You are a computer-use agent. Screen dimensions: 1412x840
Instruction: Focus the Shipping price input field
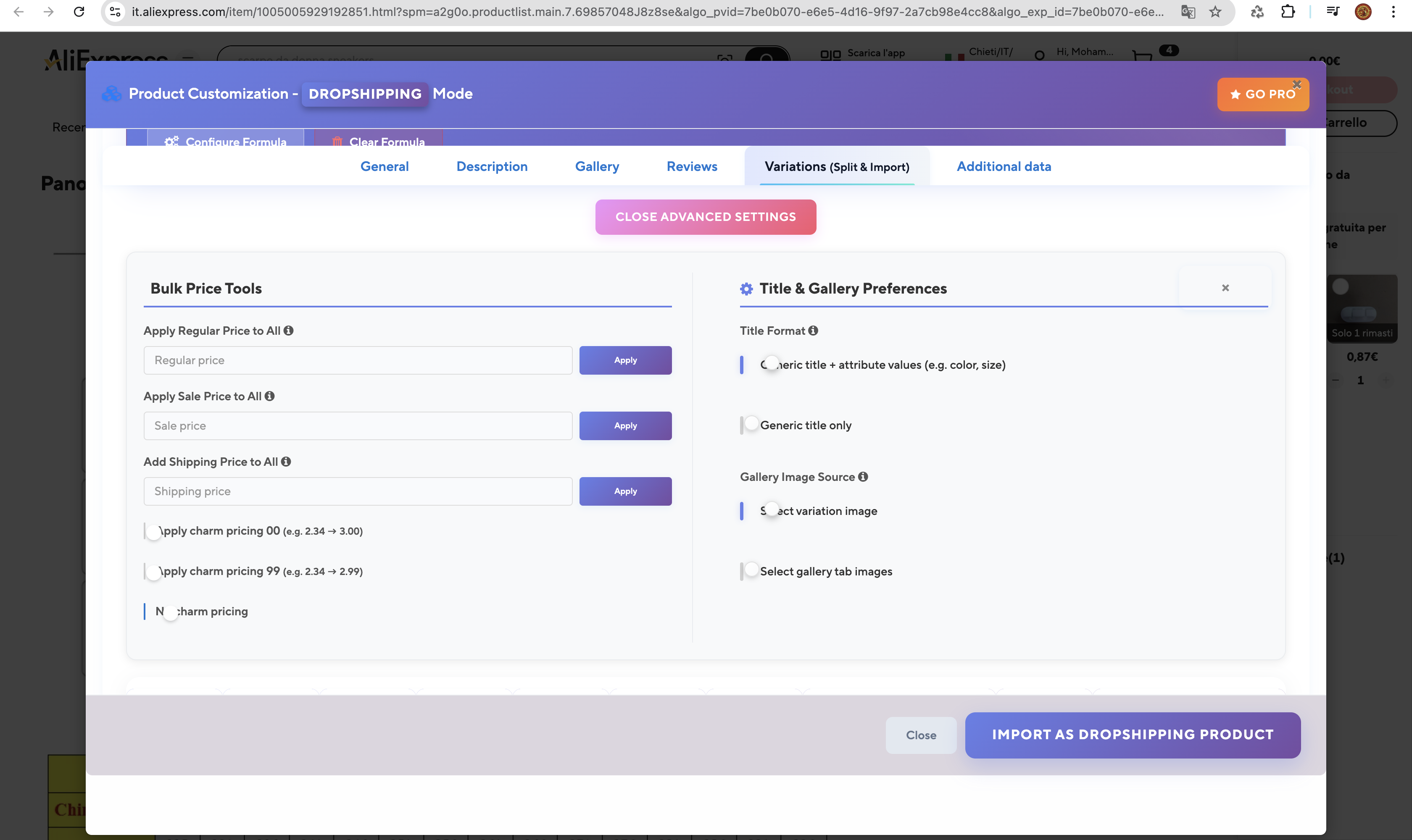358,491
